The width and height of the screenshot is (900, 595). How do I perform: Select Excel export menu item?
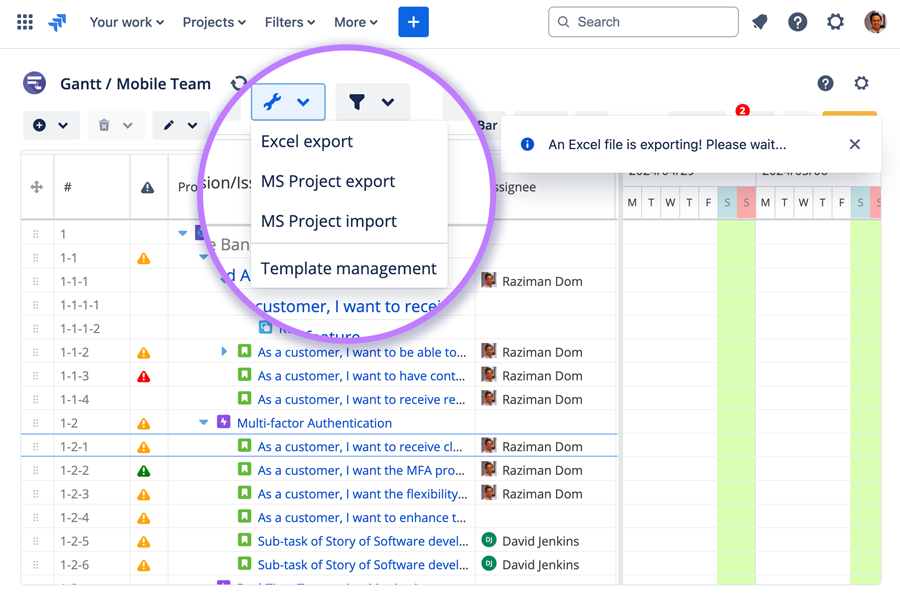[349, 142]
